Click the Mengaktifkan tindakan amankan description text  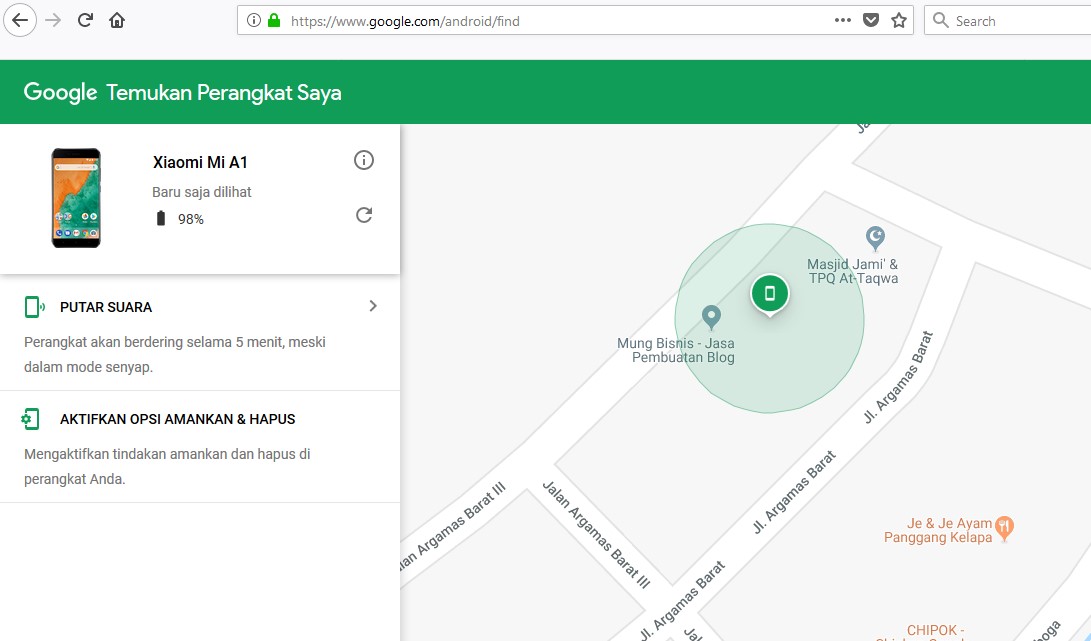[167, 466]
